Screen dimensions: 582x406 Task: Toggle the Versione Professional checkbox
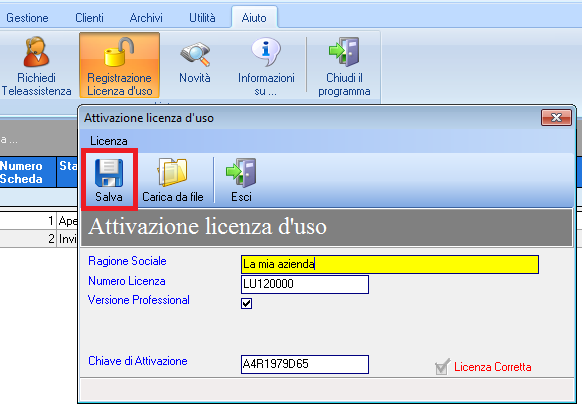pyautogui.click(x=246, y=303)
